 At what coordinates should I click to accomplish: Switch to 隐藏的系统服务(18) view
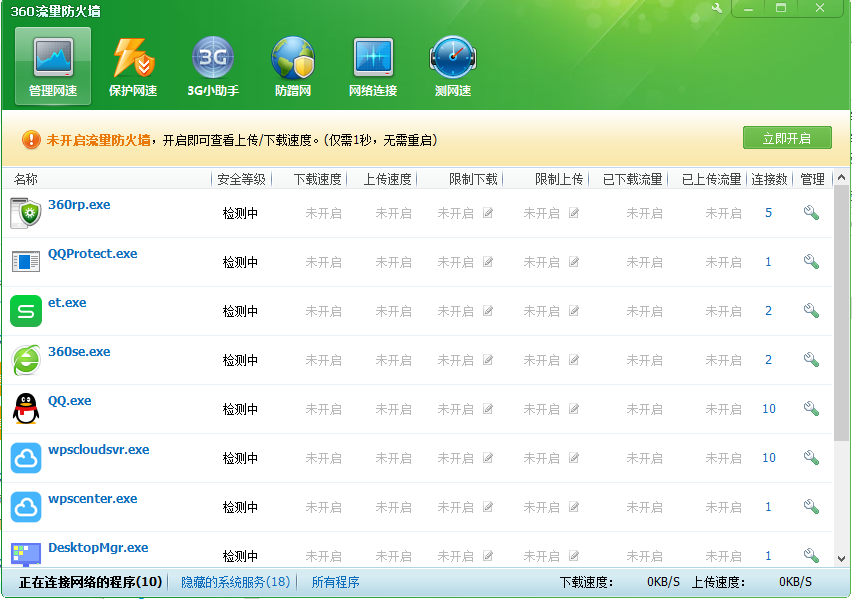(x=233, y=581)
